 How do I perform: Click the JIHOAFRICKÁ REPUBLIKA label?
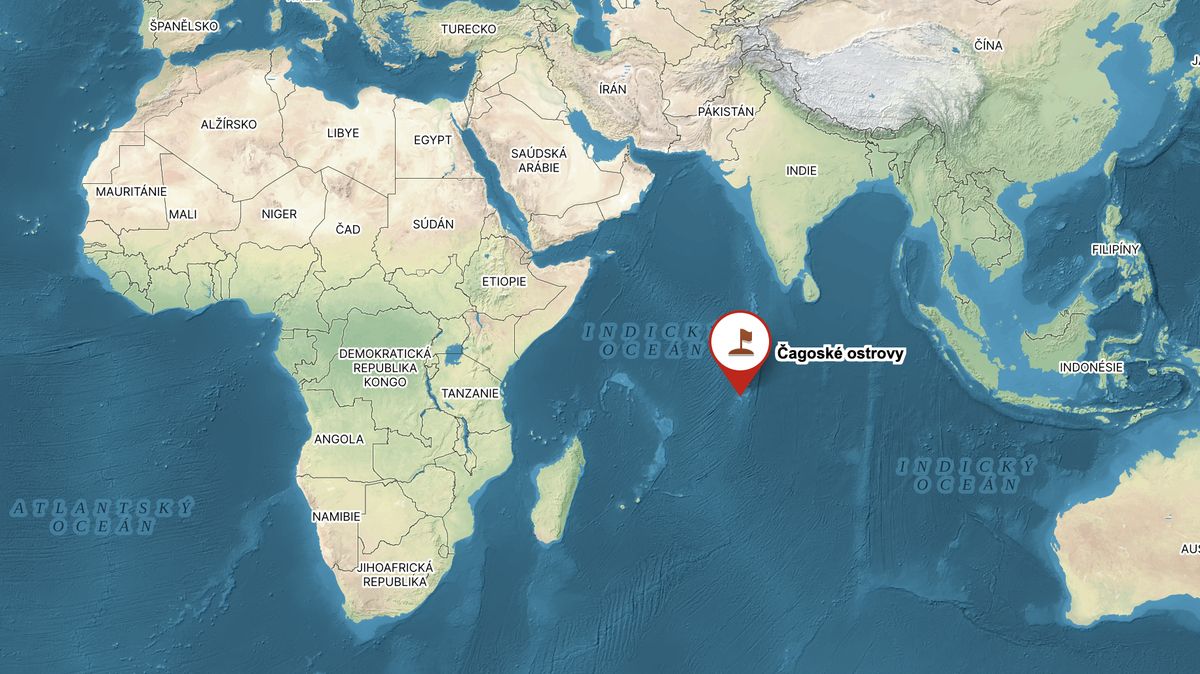click(x=395, y=574)
